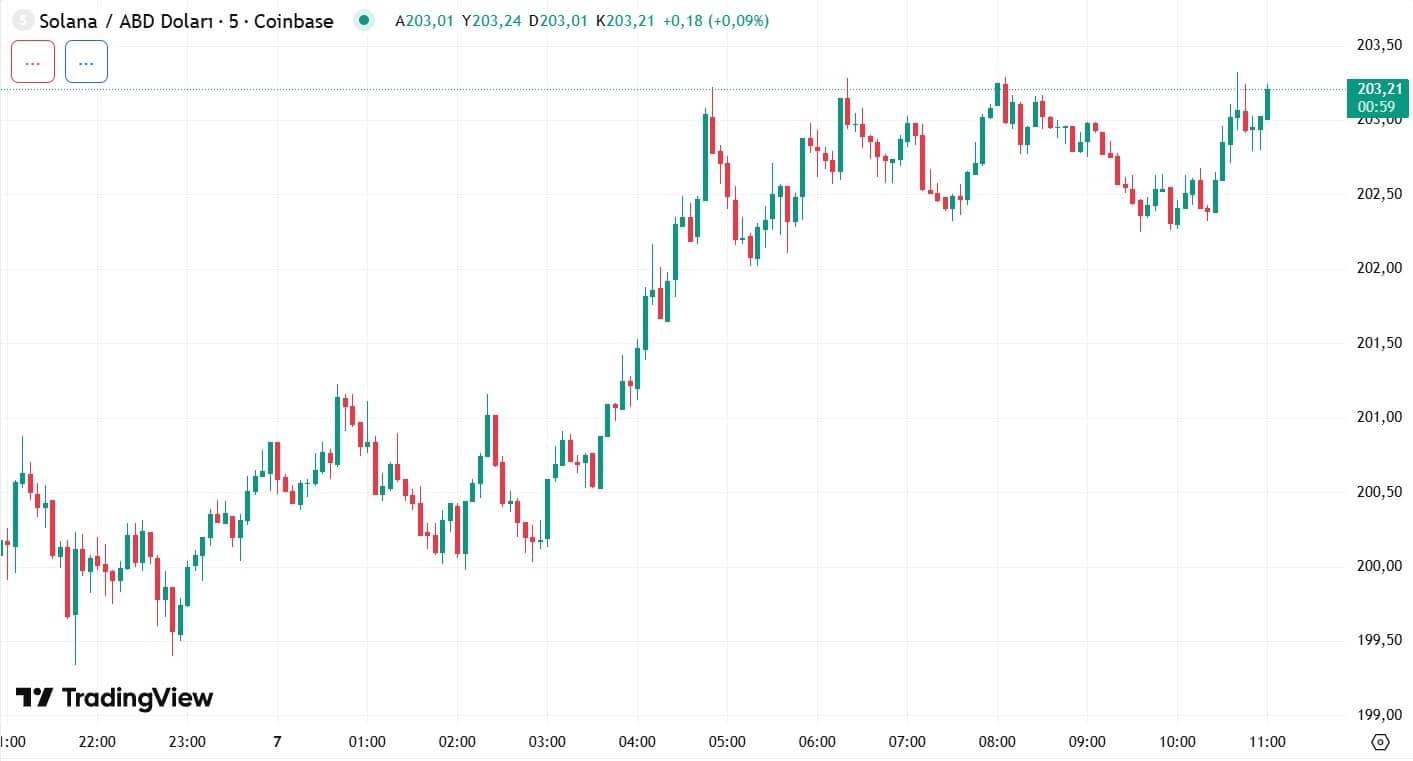The height and width of the screenshot is (761, 1413).
Task: Click the 203,50 price scale label
Action: click(x=1379, y=45)
